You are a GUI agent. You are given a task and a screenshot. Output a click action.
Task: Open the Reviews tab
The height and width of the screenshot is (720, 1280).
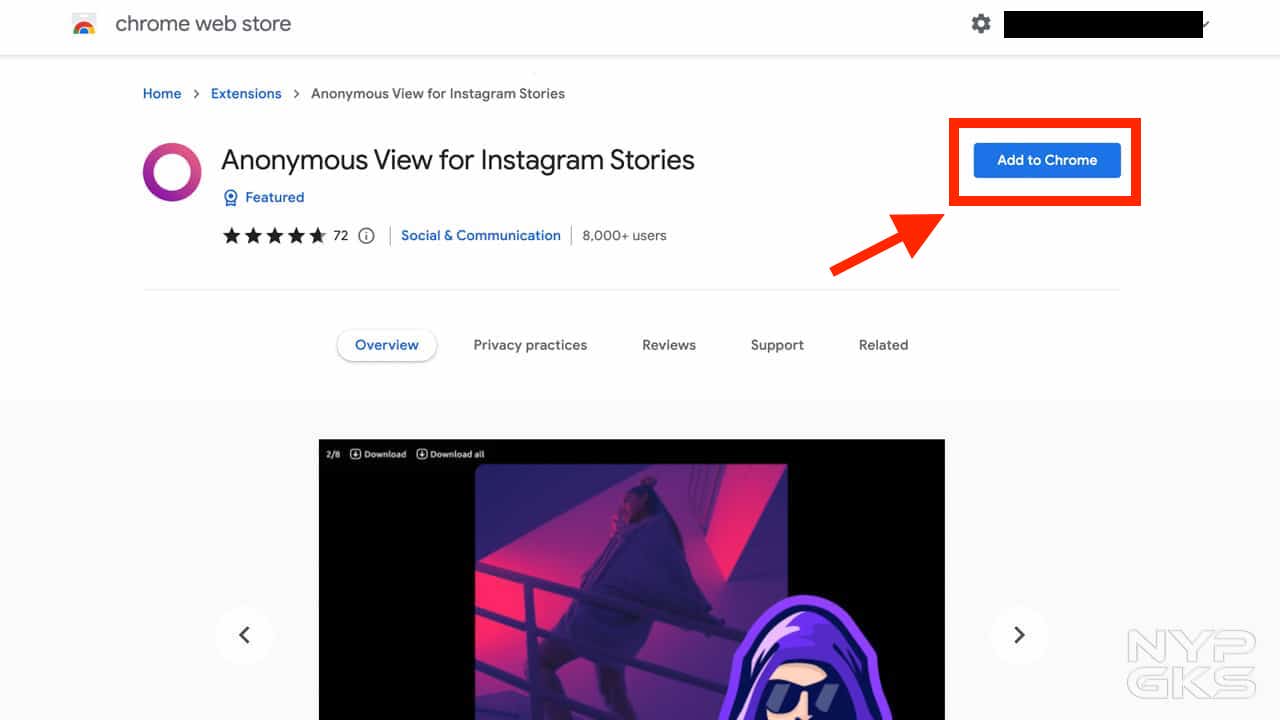(669, 345)
